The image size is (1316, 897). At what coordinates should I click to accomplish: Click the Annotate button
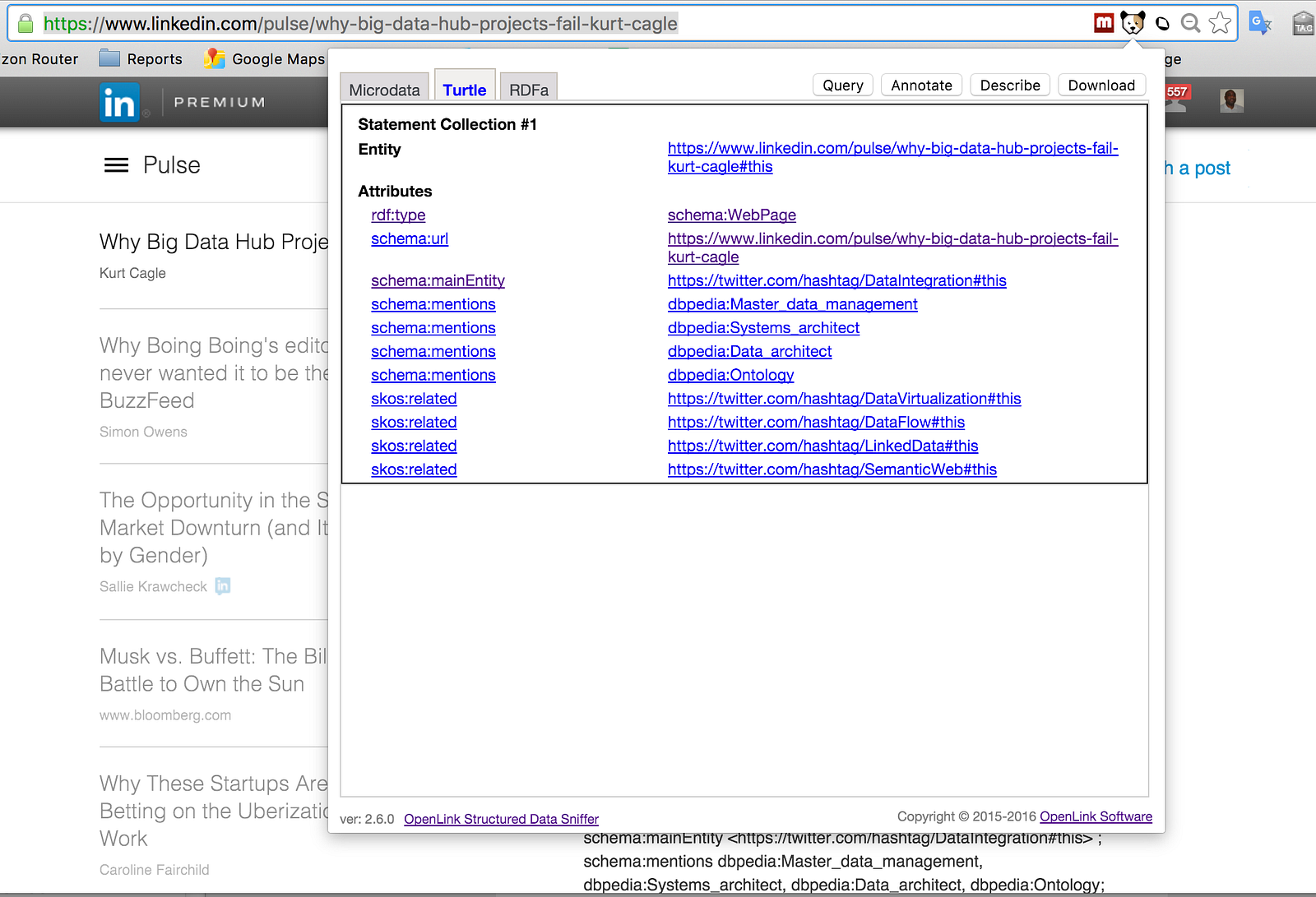pyautogui.click(x=921, y=86)
